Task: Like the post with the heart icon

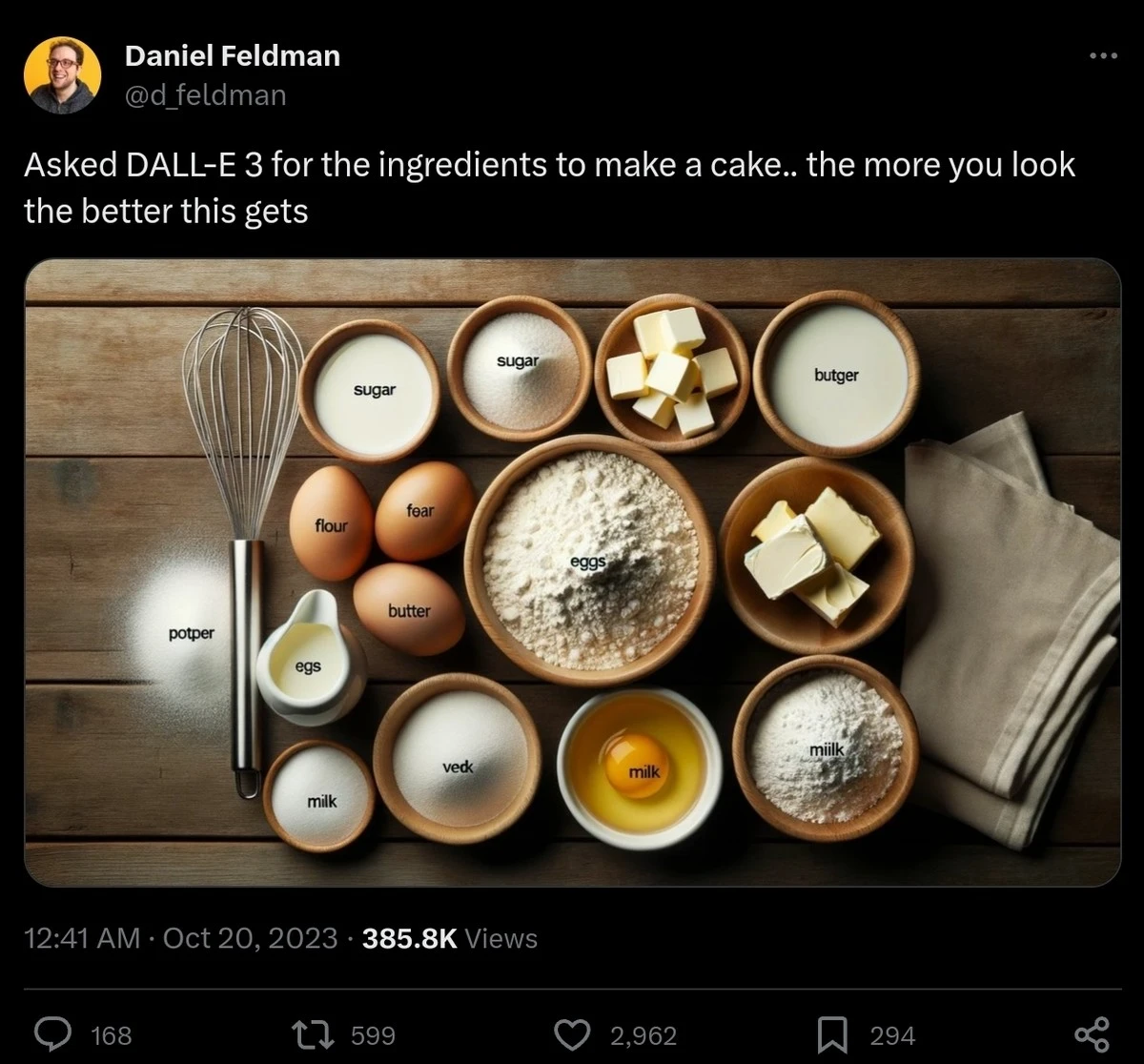Action: [x=572, y=1034]
